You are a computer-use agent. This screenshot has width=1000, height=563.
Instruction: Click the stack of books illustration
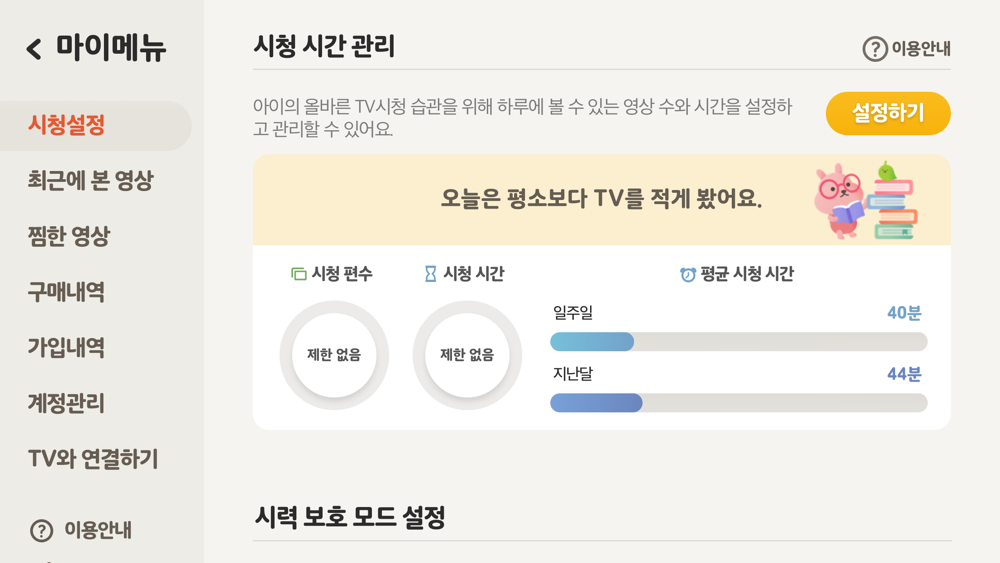tap(893, 201)
